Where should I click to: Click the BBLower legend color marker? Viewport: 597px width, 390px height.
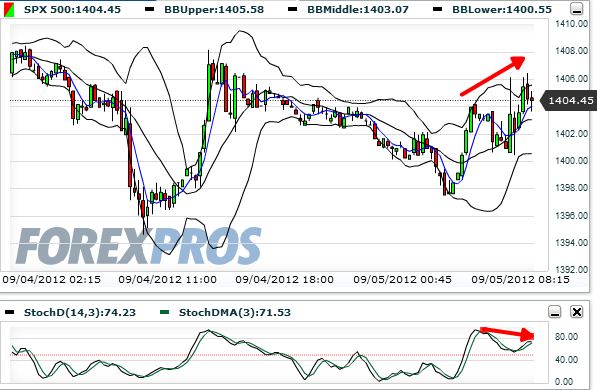[x=438, y=9]
